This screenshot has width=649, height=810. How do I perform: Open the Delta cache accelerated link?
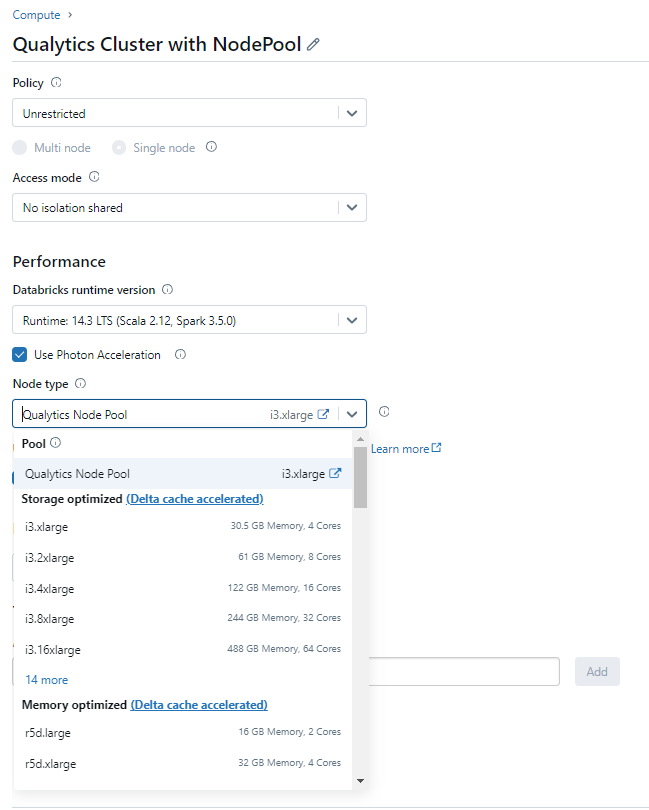tap(194, 498)
